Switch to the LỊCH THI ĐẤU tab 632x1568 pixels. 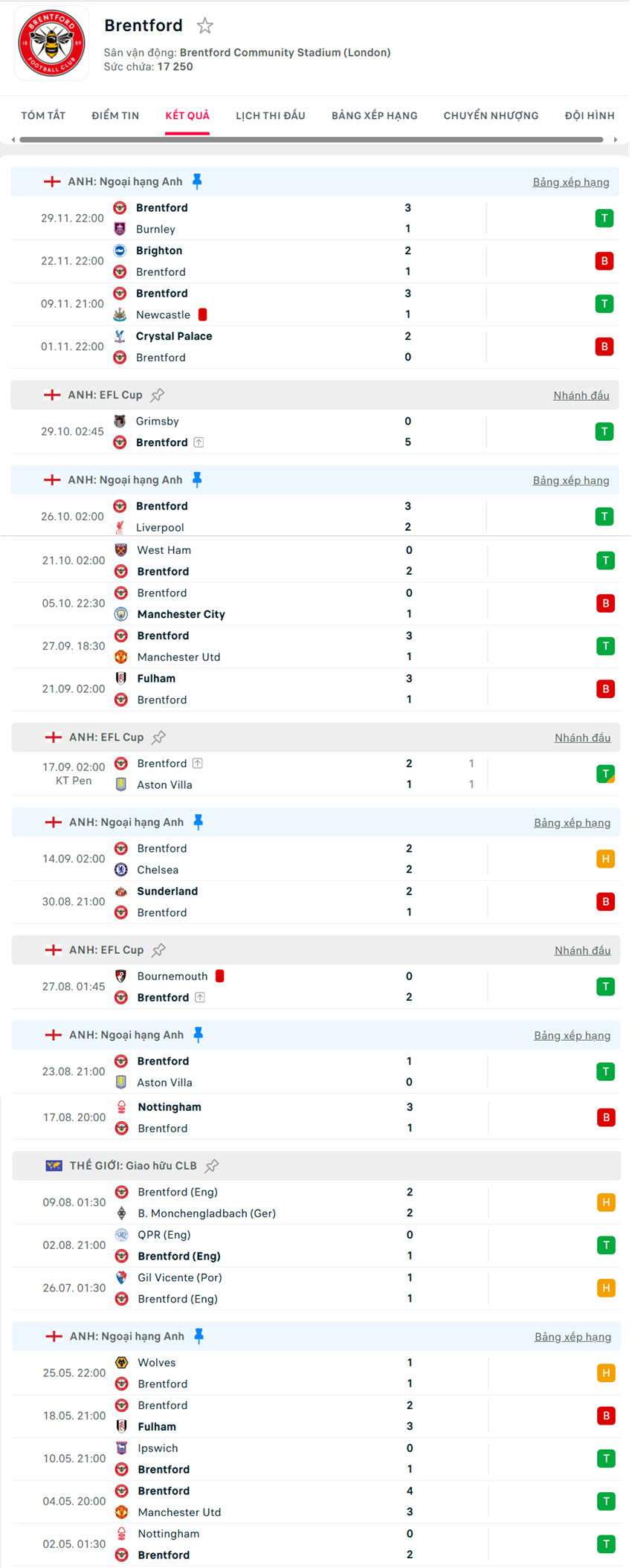click(271, 115)
